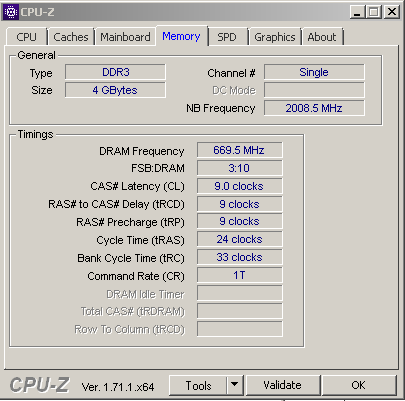
Task: Minimize the CPU-Z window
Action: click(358, 12)
